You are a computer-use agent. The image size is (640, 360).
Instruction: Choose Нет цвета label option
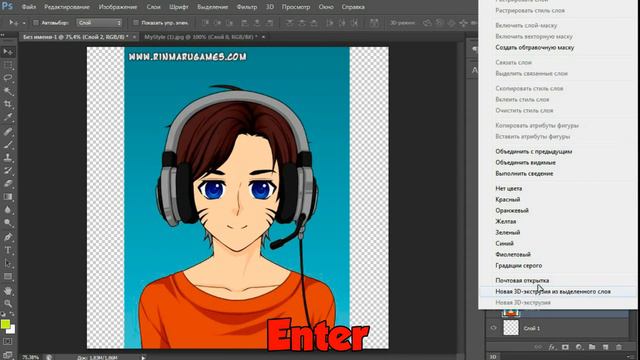tap(509, 189)
